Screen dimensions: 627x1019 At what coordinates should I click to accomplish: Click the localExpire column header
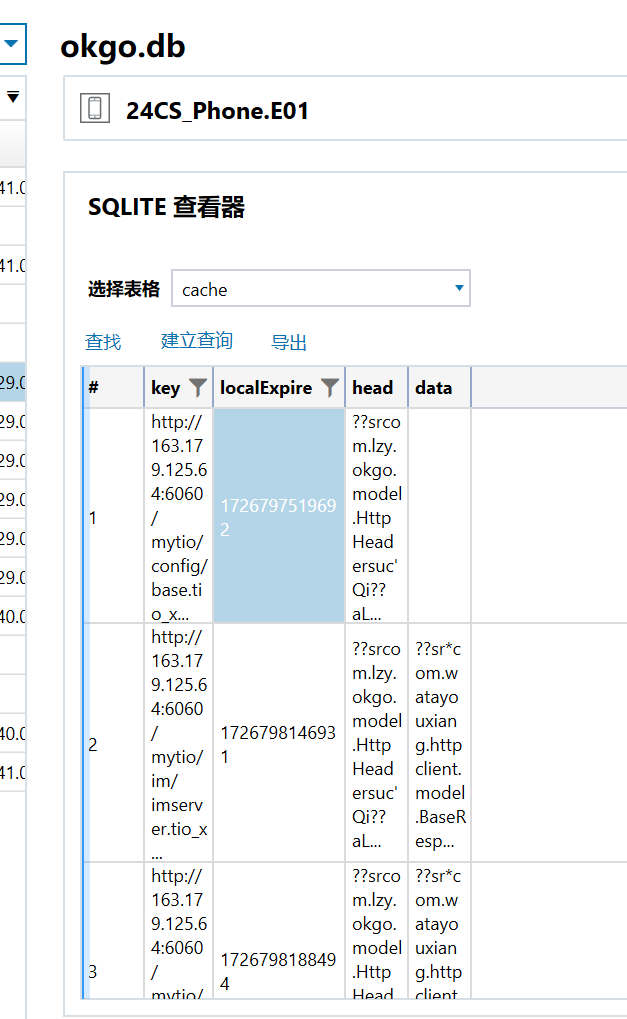click(266, 388)
